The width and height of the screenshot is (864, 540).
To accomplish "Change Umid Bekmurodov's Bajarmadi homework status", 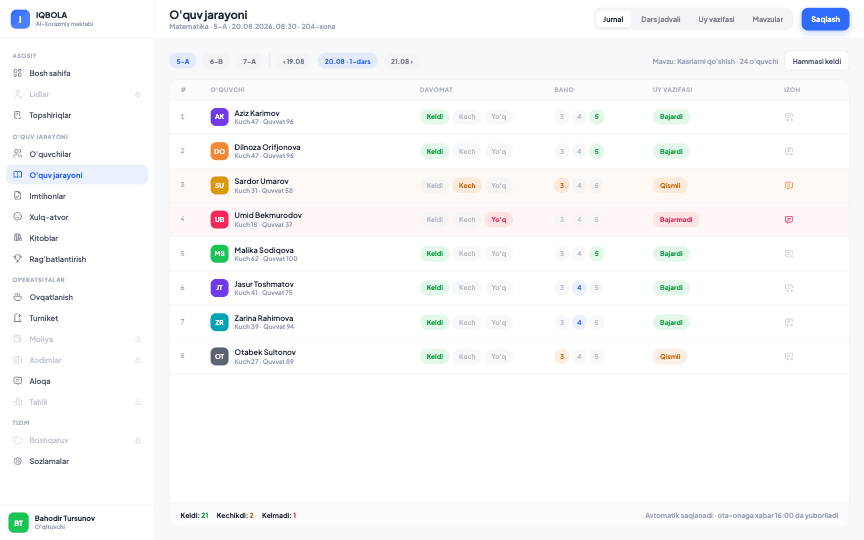I will pos(676,219).
